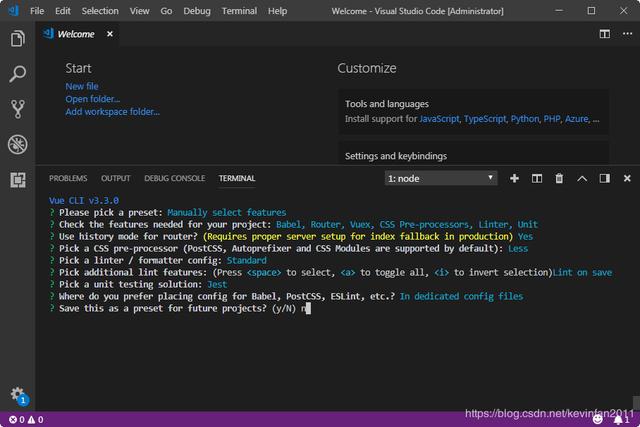Click the 'Customize' heading on Welcome page
This screenshot has width=640, height=427.
point(367,68)
